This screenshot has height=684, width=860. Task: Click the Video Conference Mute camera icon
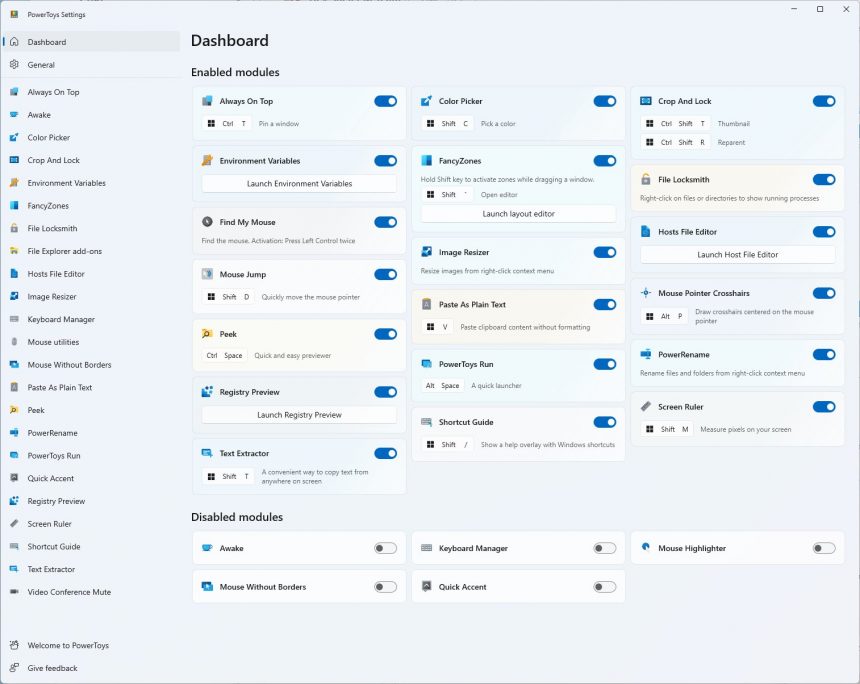14,592
